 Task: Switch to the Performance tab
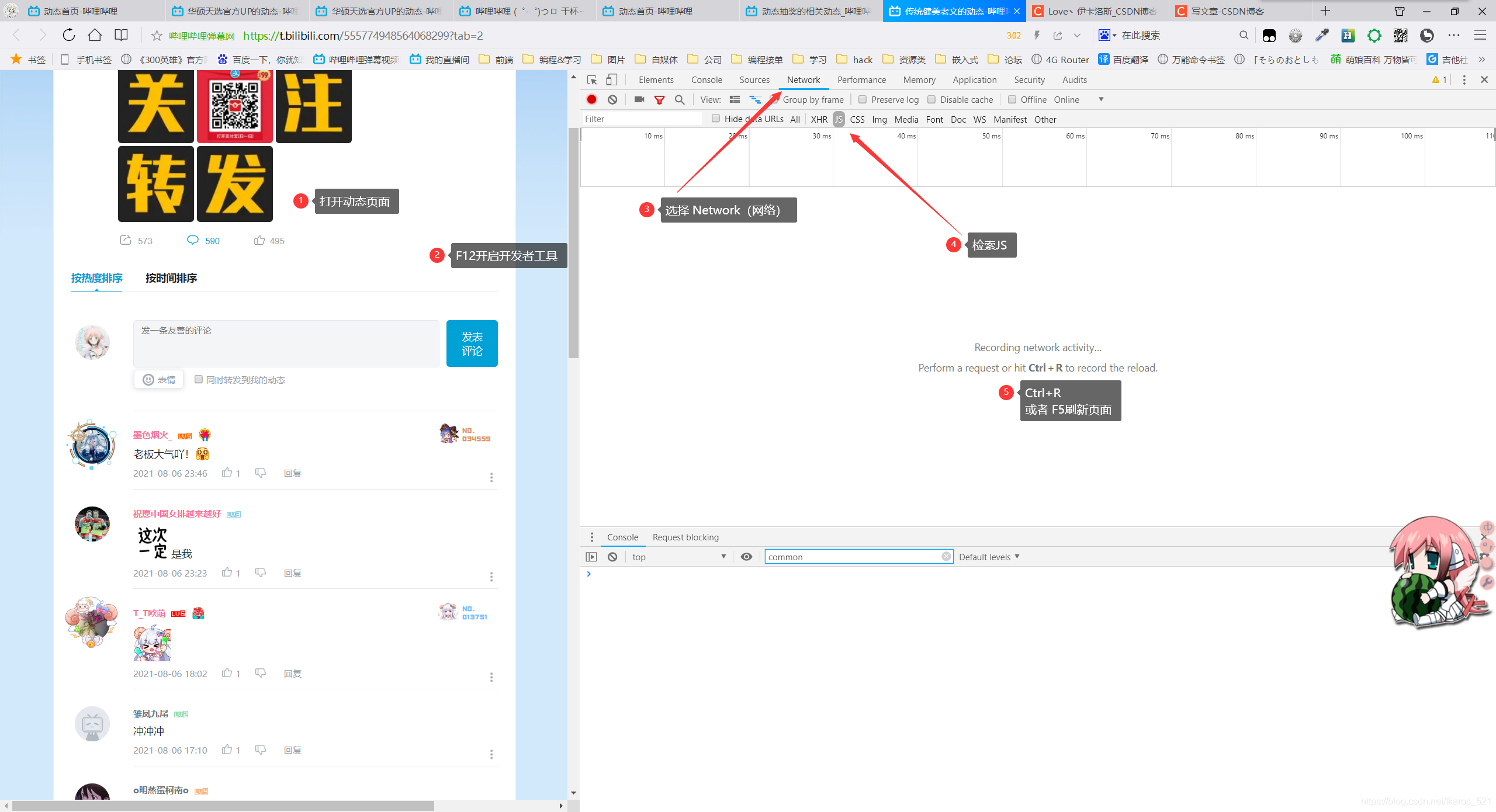click(861, 80)
